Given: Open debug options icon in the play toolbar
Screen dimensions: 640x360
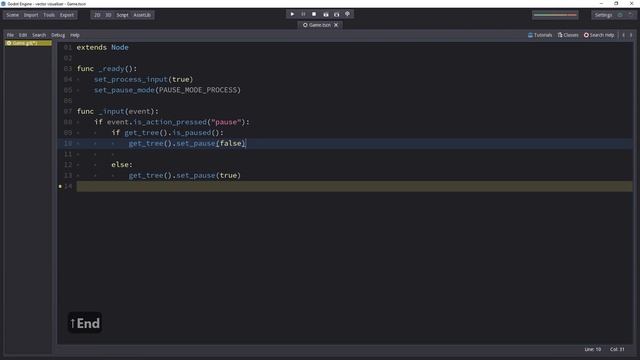Looking at the screenshot, I should point(347,14).
